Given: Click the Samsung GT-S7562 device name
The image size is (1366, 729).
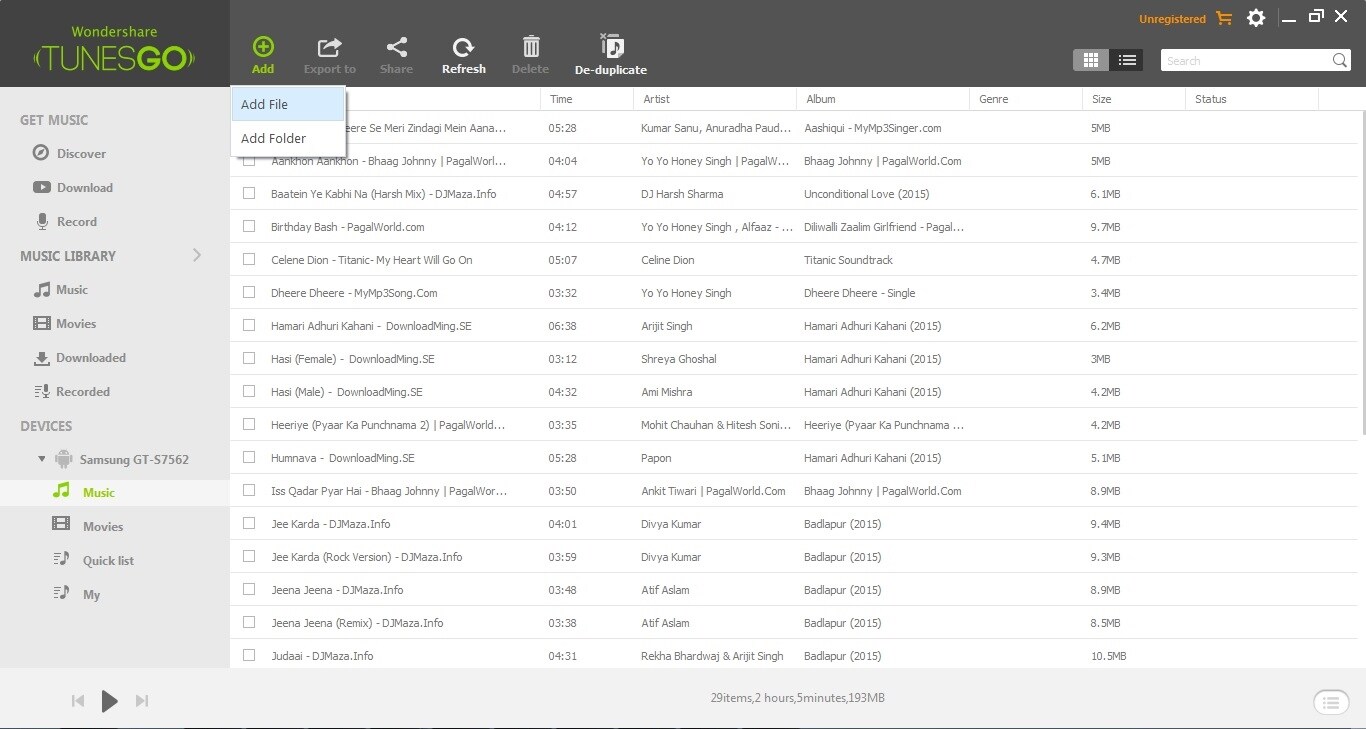Looking at the screenshot, I should click(134, 460).
